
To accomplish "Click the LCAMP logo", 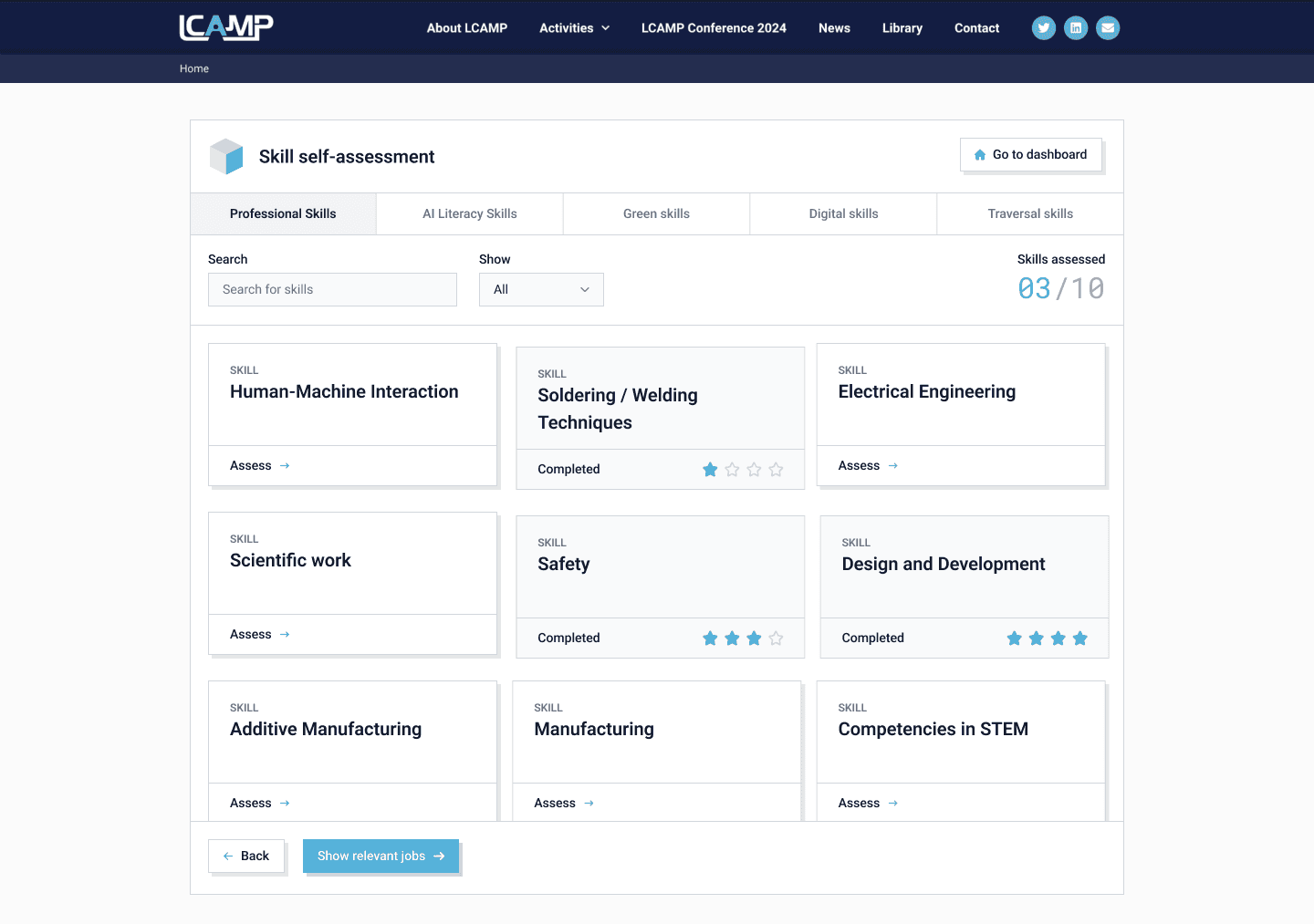I will pos(226,27).
